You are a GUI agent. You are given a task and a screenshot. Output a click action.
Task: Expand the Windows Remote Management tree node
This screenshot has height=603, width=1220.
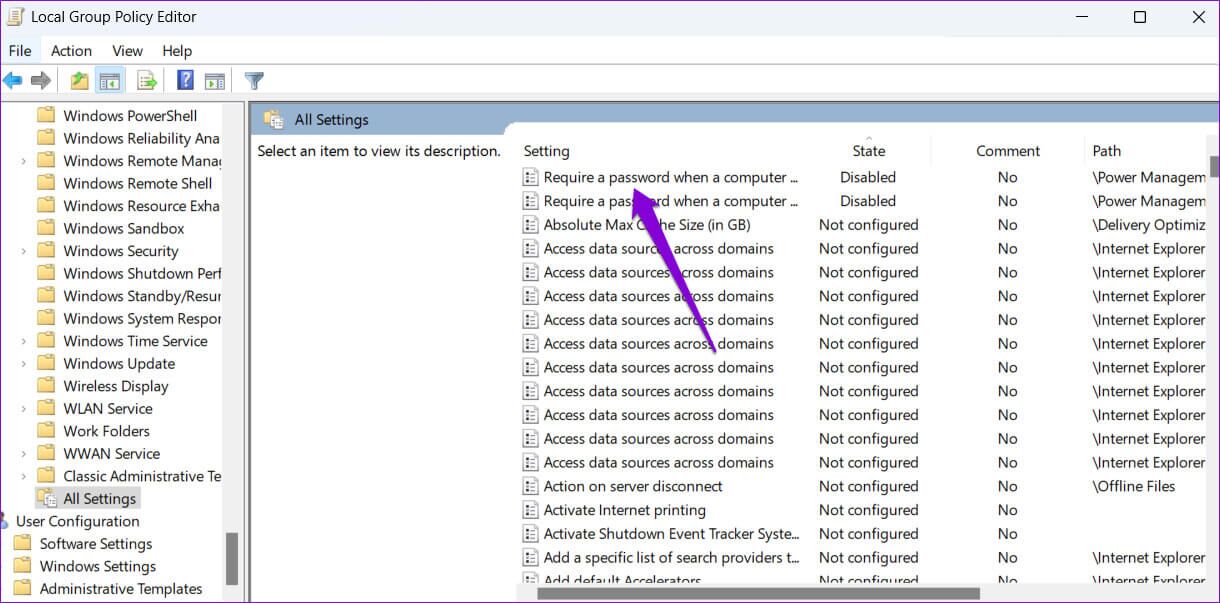[23, 161]
